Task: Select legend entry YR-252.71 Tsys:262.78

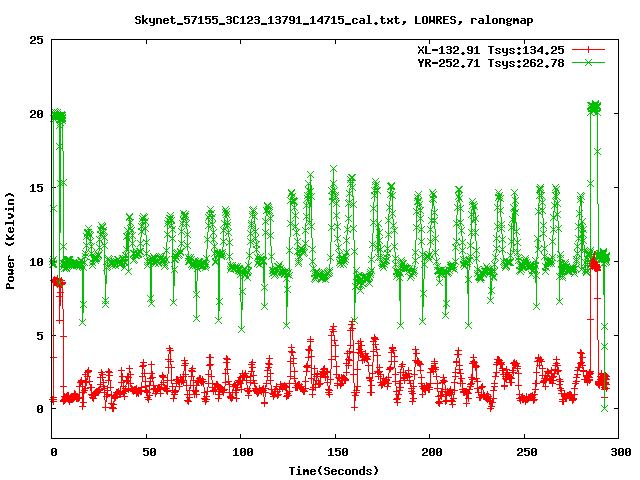Action: pyautogui.click(x=491, y=63)
